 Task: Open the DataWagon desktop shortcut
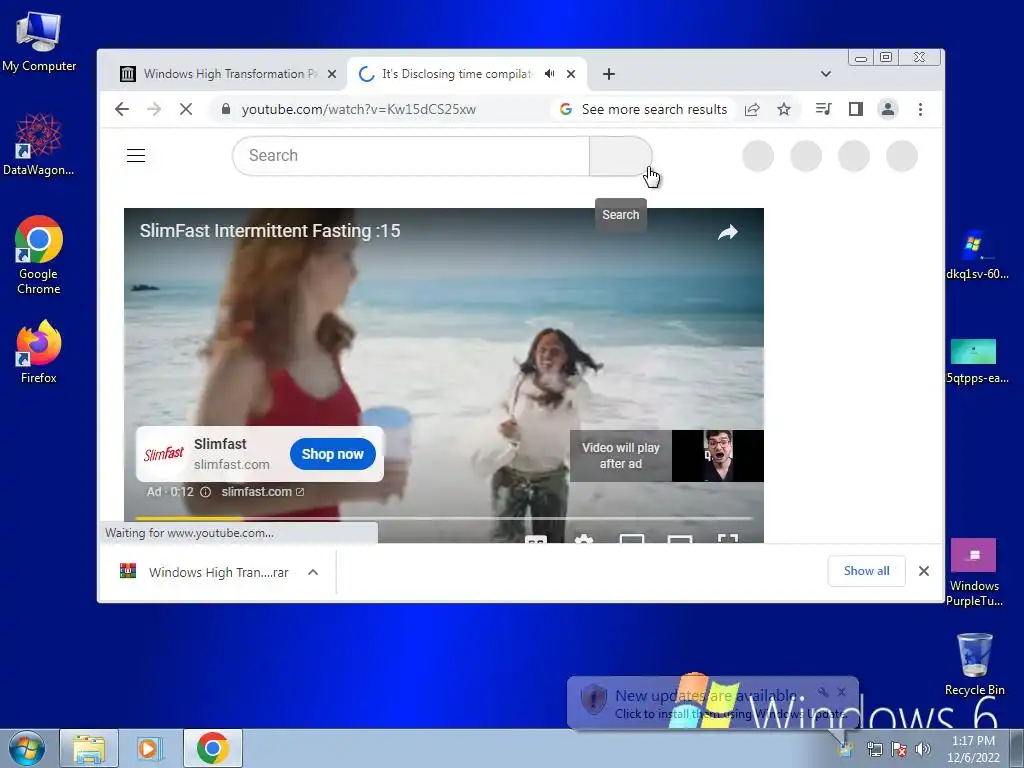point(39,144)
